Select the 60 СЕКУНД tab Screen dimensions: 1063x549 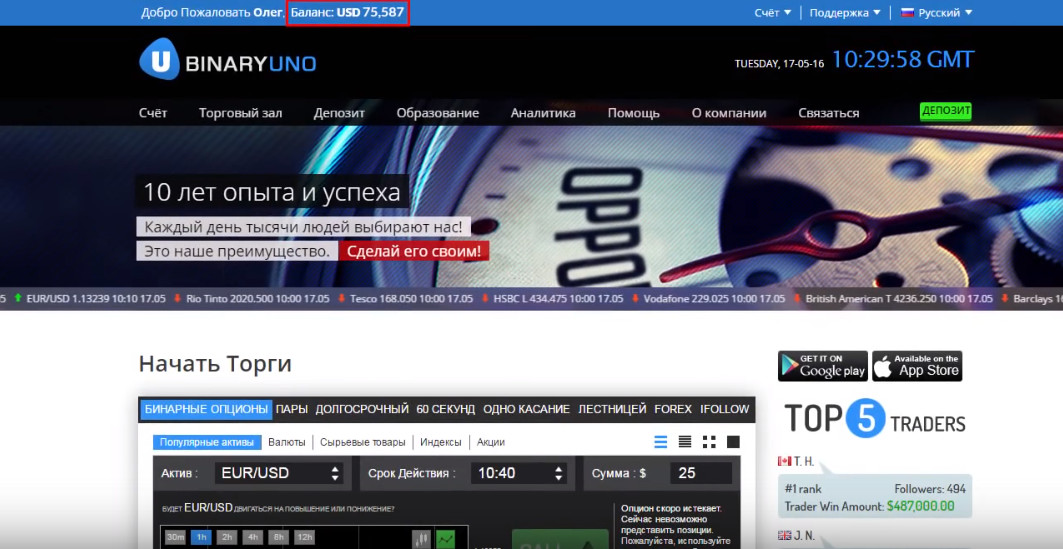pyautogui.click(x=445, y=409)
